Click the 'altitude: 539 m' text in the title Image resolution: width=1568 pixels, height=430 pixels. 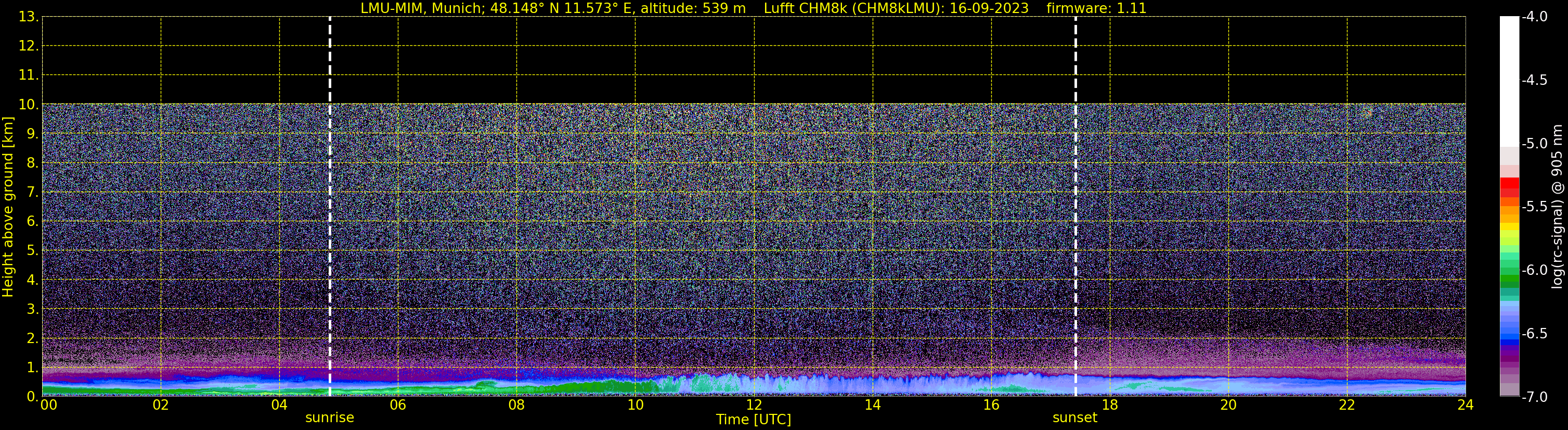pyautogui.click(x=693, y=8)
